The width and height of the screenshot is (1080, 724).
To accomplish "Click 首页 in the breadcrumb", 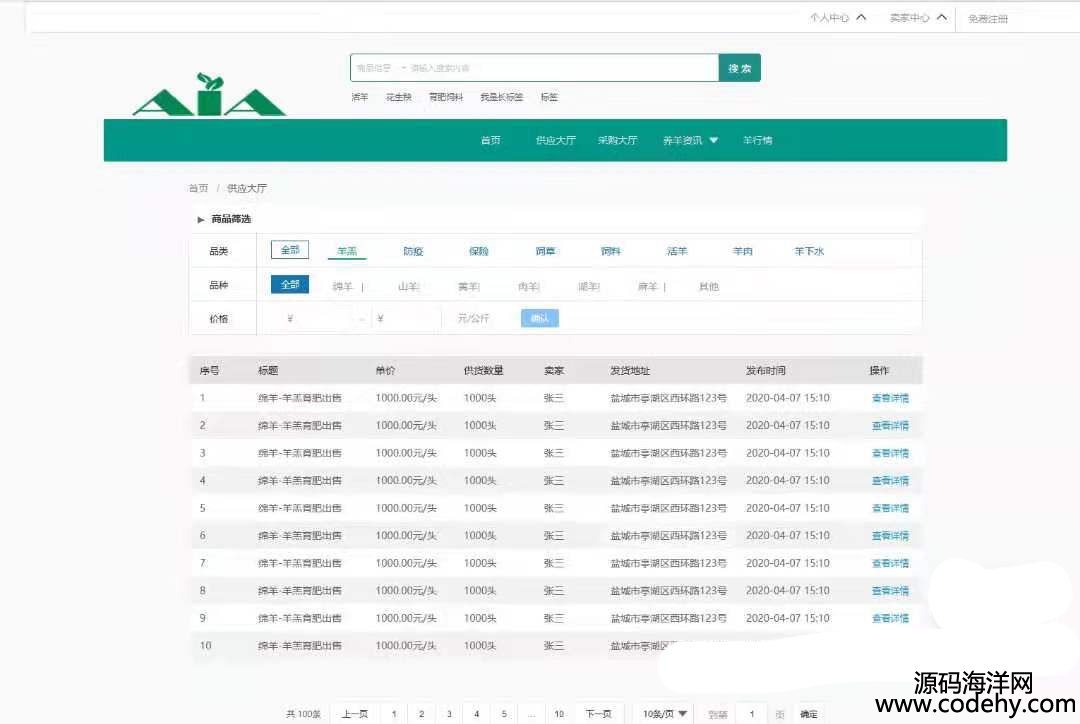I will click(198, 188).
